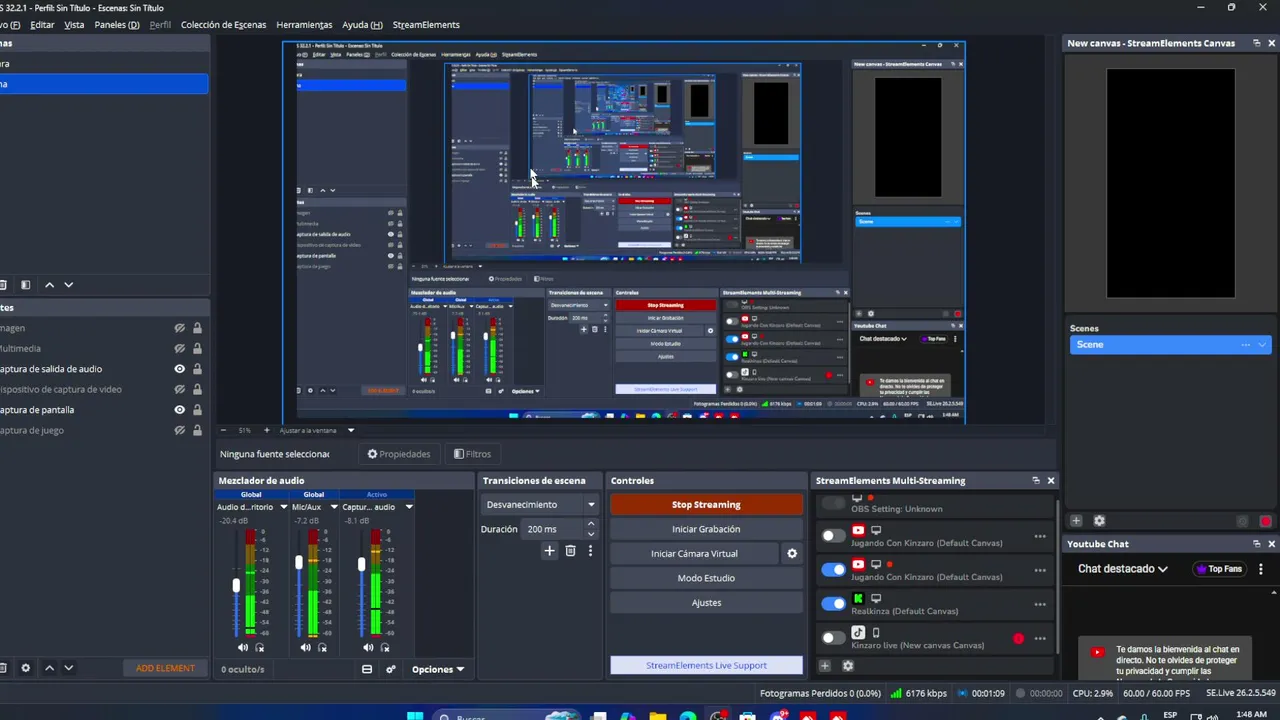This screenshot has height=720, width=1280.
Task: Expand the Scene options chevron in Canvas
Action: click(x=1262, y=345)
